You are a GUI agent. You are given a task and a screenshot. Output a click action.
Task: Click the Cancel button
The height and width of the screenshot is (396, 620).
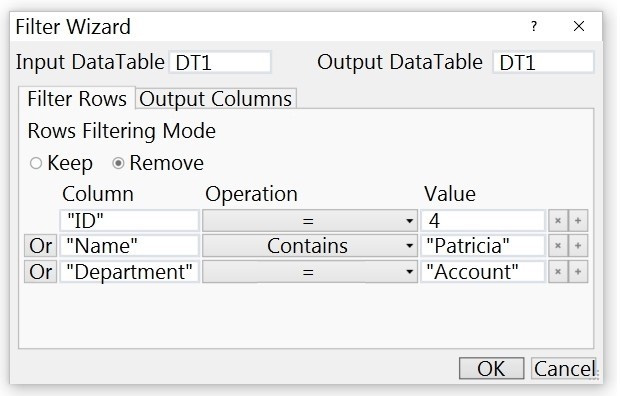point(564,368)
